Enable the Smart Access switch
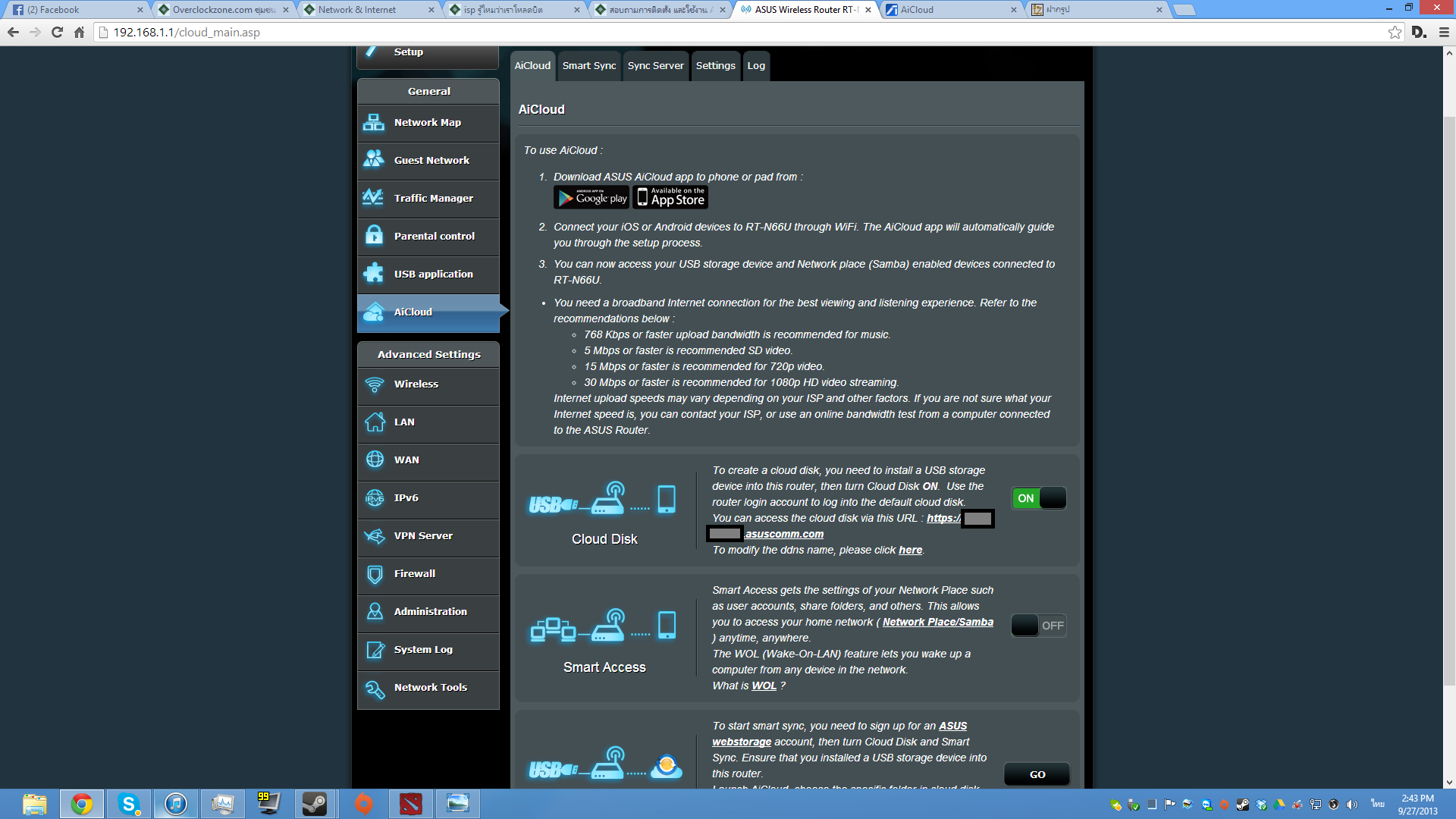The image size is (1456, 819). coord(1038,626)
